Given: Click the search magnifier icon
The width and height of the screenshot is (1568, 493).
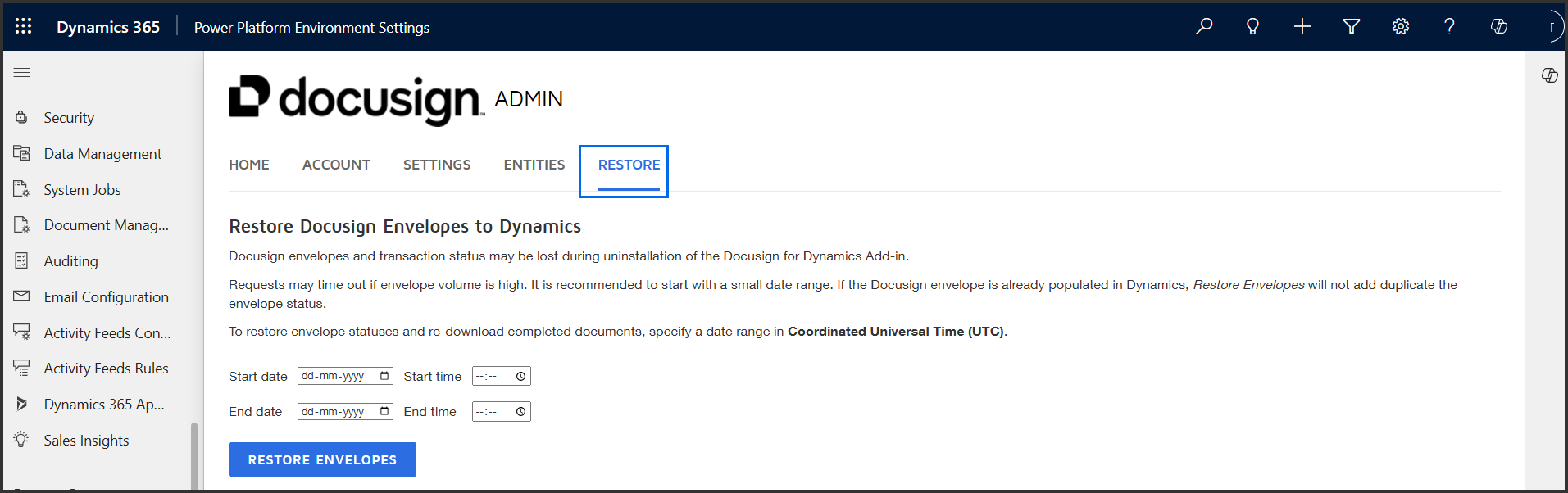Looking at the screenshot, I should coord(1204,26).
